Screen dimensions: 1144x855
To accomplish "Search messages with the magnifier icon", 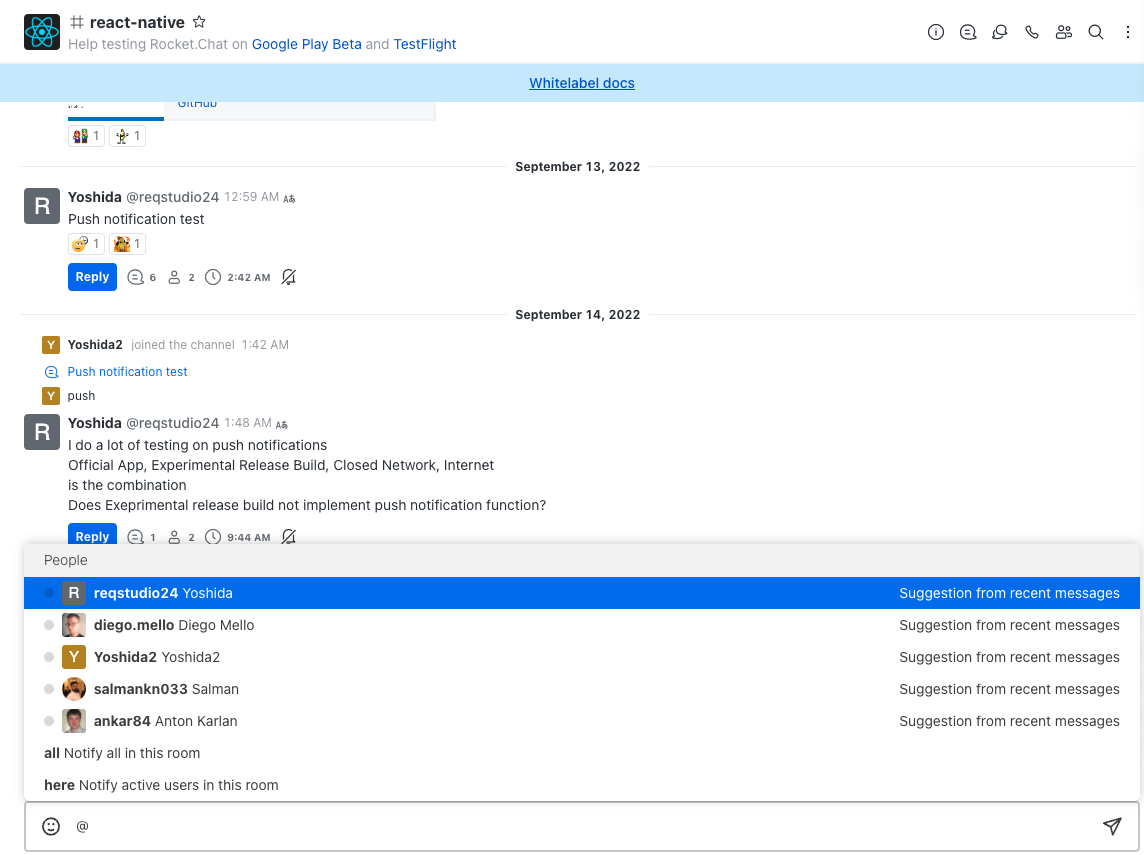I will pyautogui.click(x=1096, y=32).
